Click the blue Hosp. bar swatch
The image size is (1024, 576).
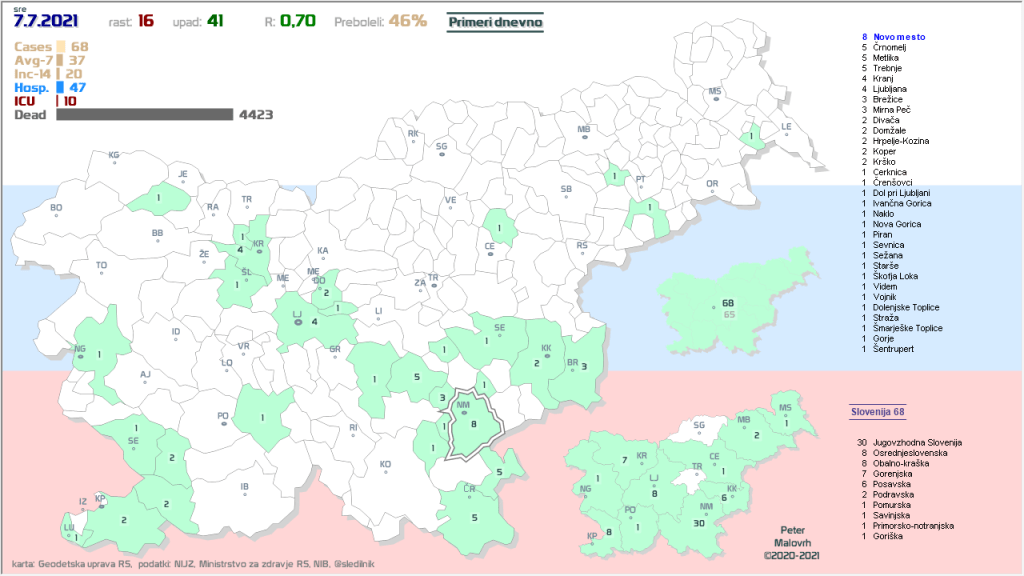click(x=60, y=88)
